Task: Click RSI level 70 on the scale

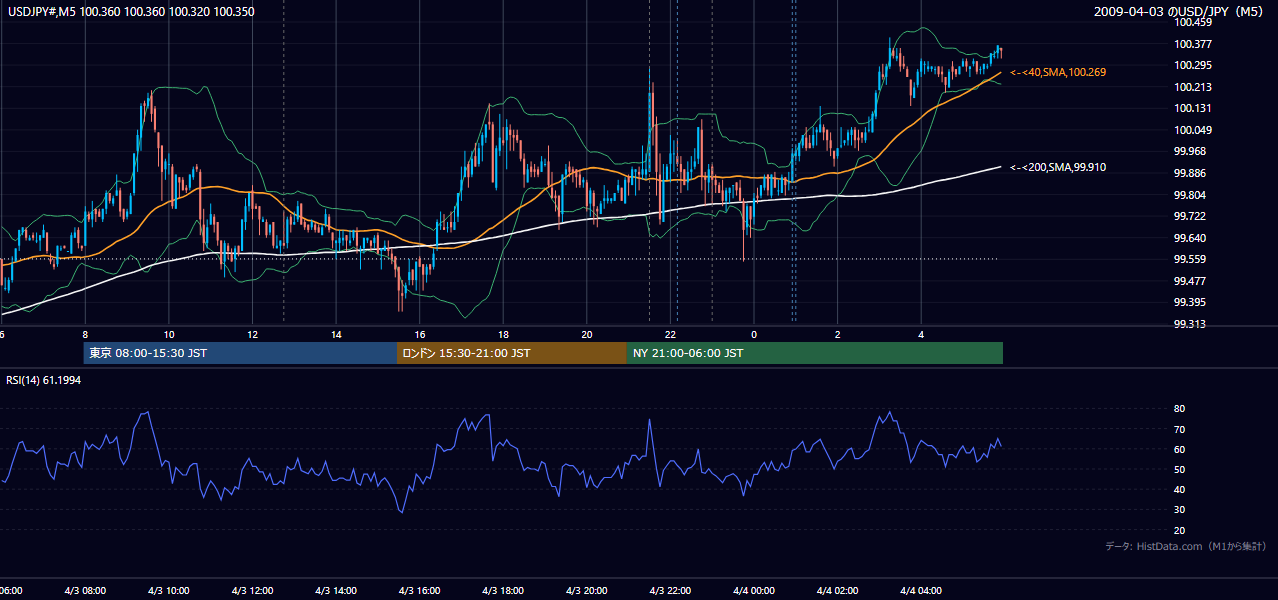Action: click(x=1179, y=429)
